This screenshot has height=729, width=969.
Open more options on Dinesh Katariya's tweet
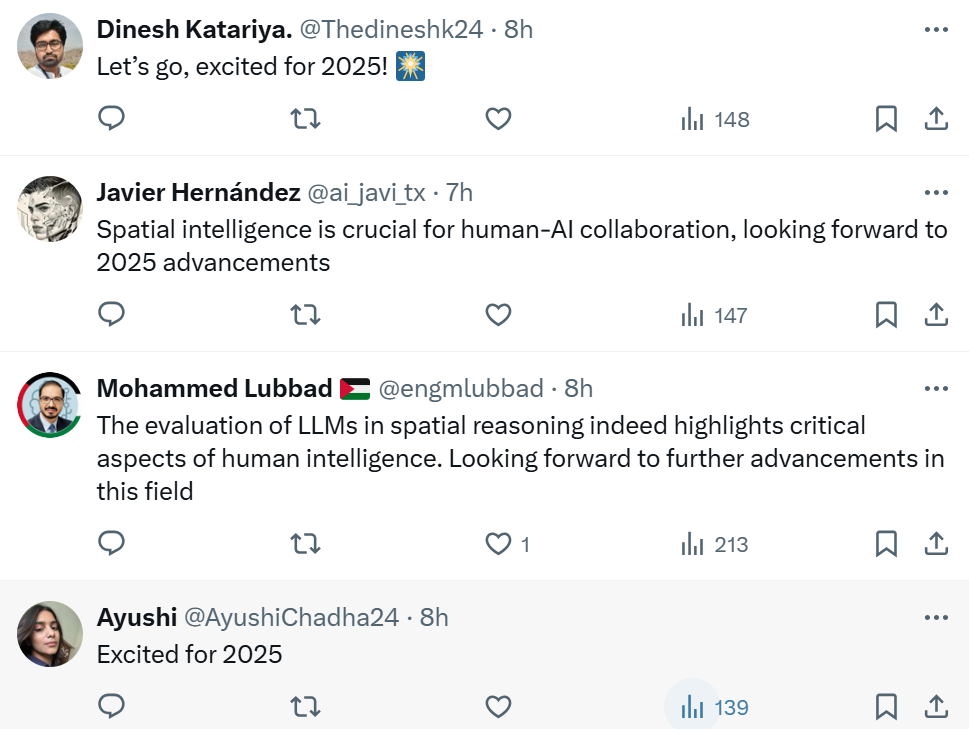936,30
